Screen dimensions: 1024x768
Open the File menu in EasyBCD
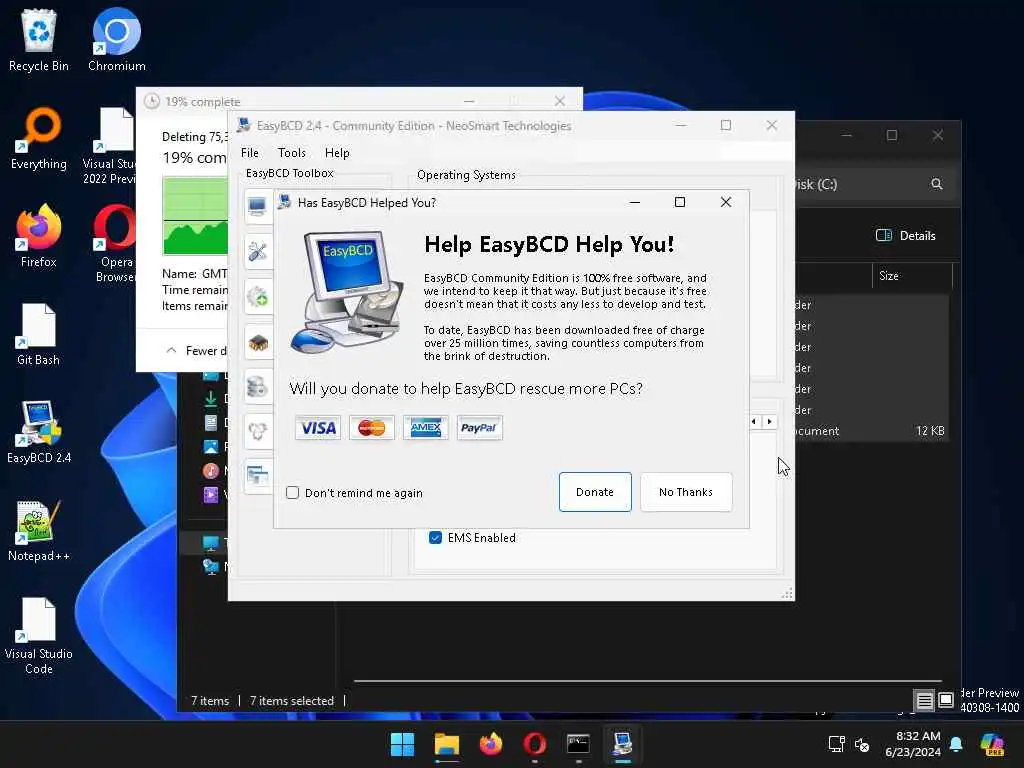(249, 153)
